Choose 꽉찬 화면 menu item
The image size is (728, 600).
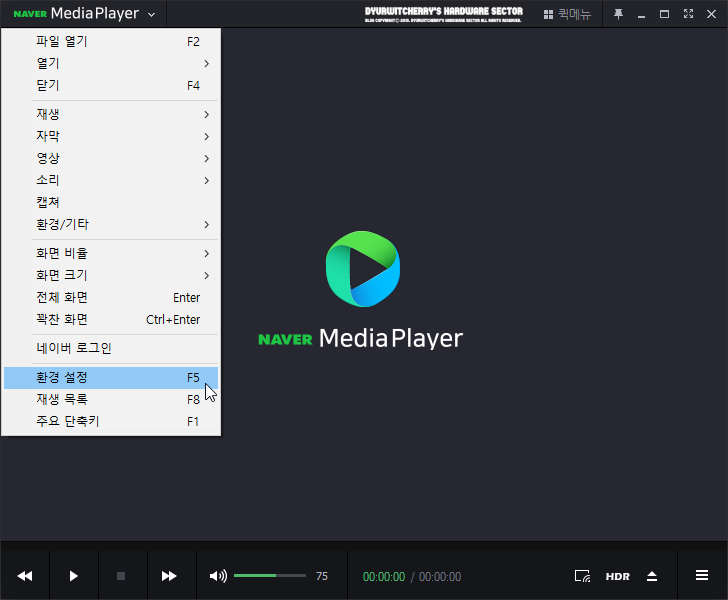111,320
